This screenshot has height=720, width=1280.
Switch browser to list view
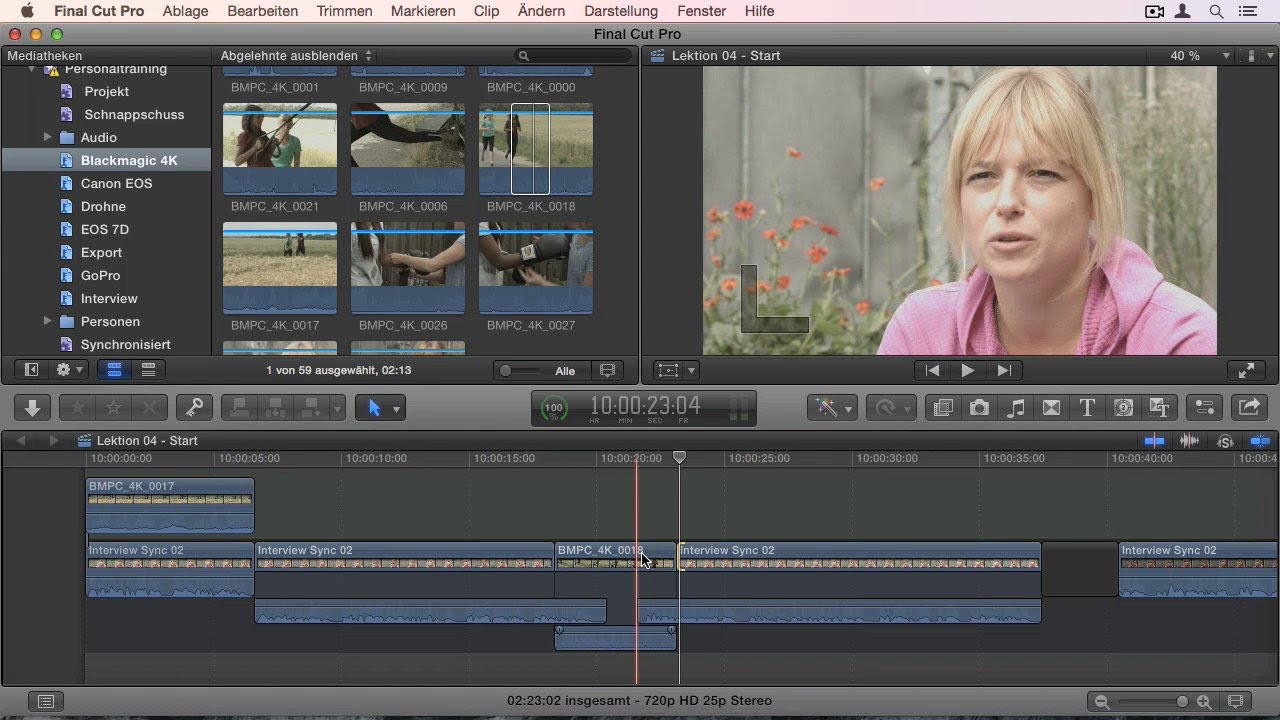[x=148, y=370]
